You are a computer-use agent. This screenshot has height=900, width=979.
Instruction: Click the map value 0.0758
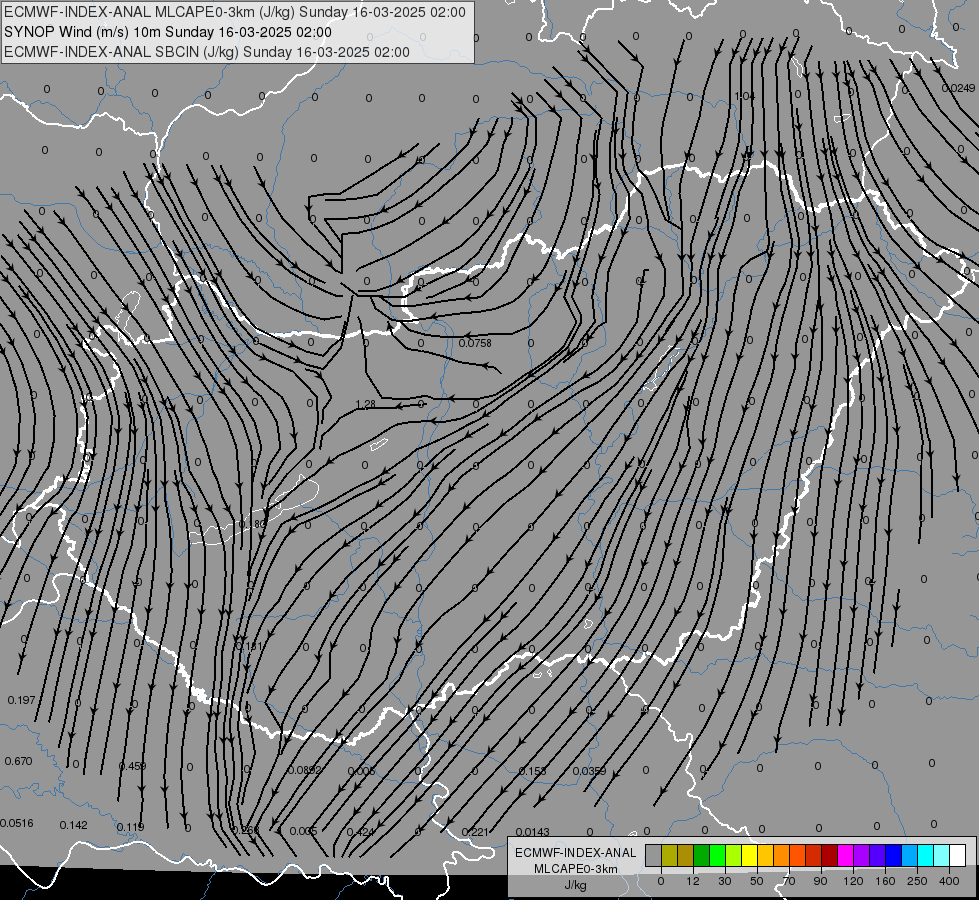pyautogui.click(x=475, y=343)
